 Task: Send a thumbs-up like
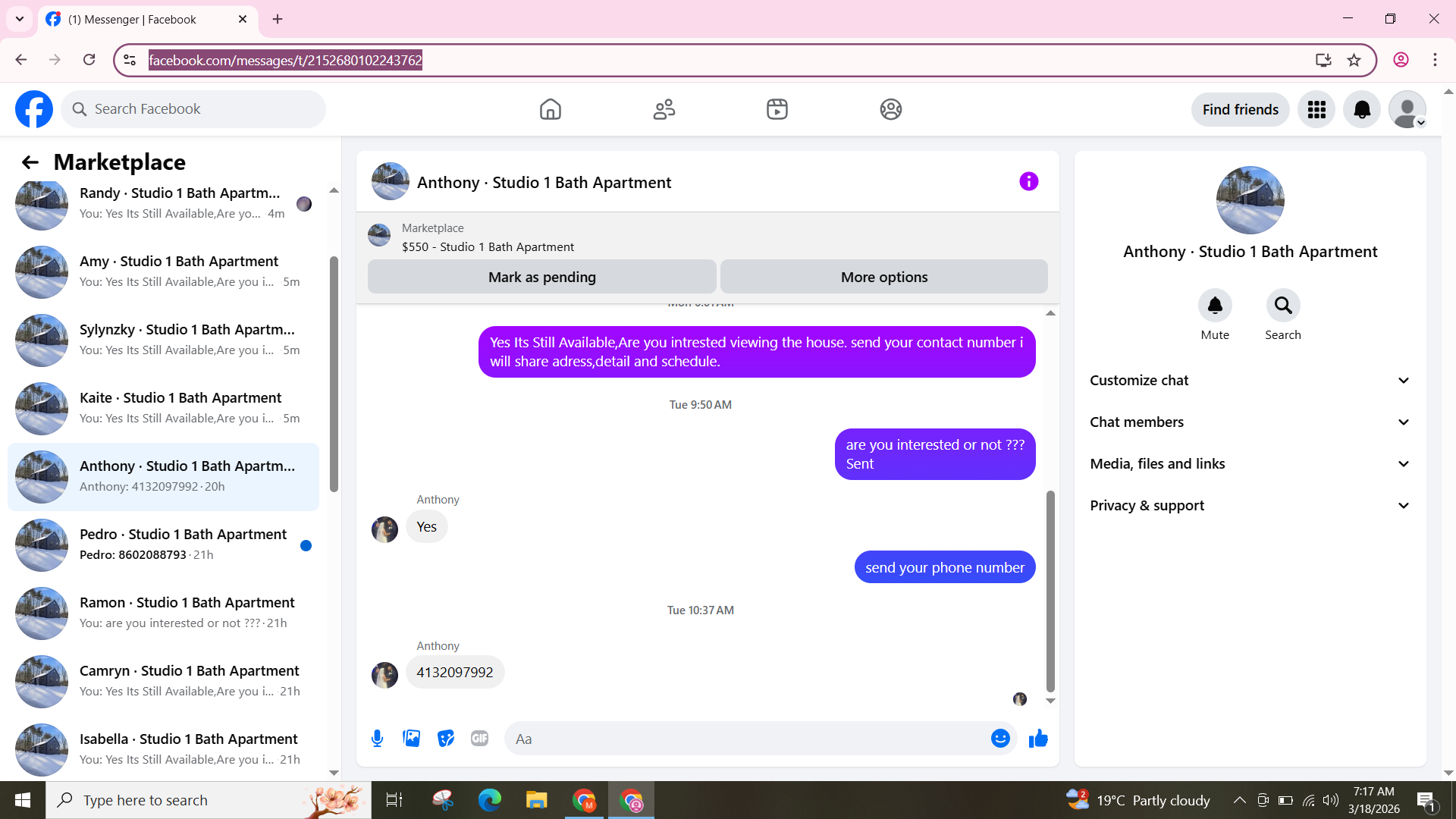coord(1038,739)
